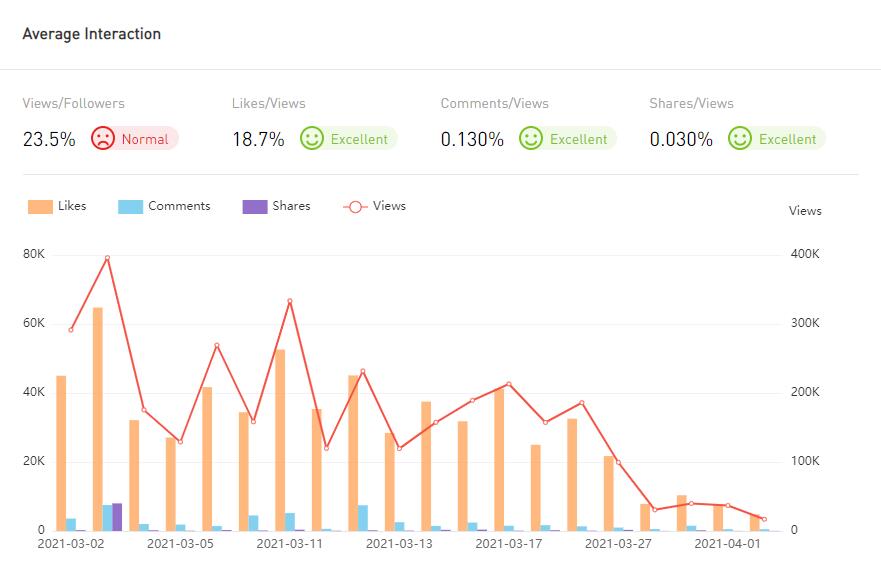
Task: Toggle the Comments series in the legend
Action: (165, 206)
